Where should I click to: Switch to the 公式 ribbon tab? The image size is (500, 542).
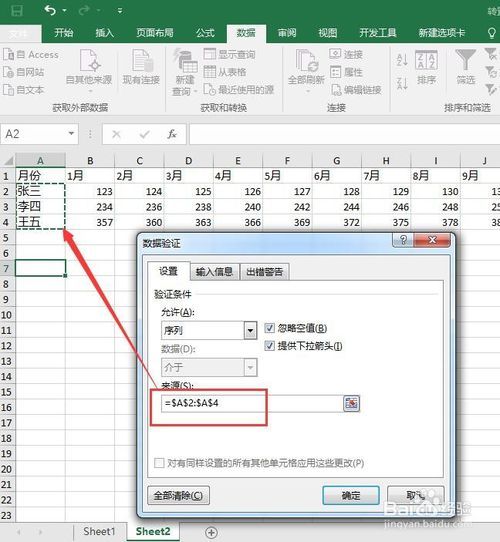click(x=205, y=33)
